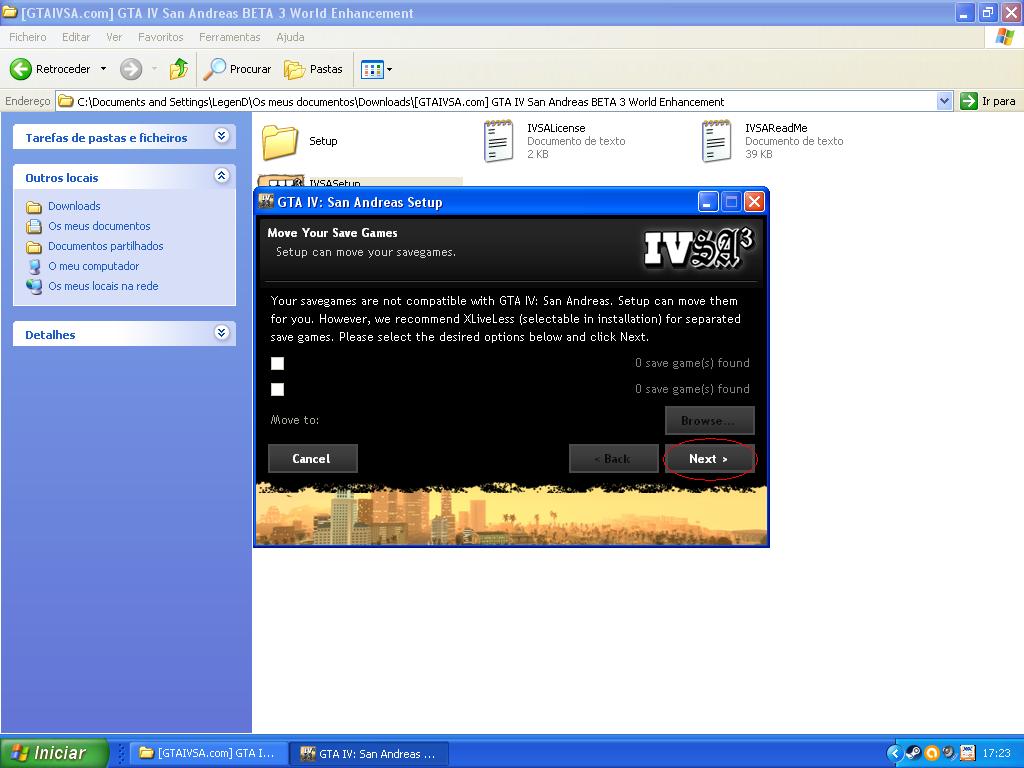This screenshot has height=768, width=1024.
Task: Collapse the Outros locais panel
Action: [221, 175]
